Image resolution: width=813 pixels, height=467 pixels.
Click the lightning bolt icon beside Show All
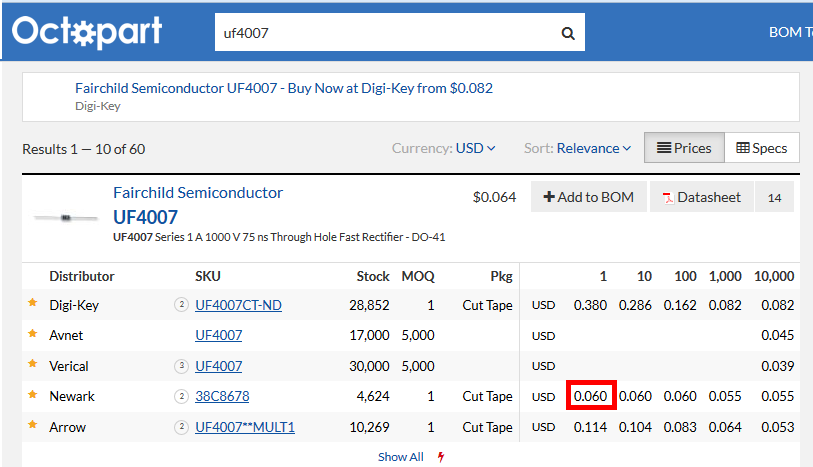tap(441, 457)
